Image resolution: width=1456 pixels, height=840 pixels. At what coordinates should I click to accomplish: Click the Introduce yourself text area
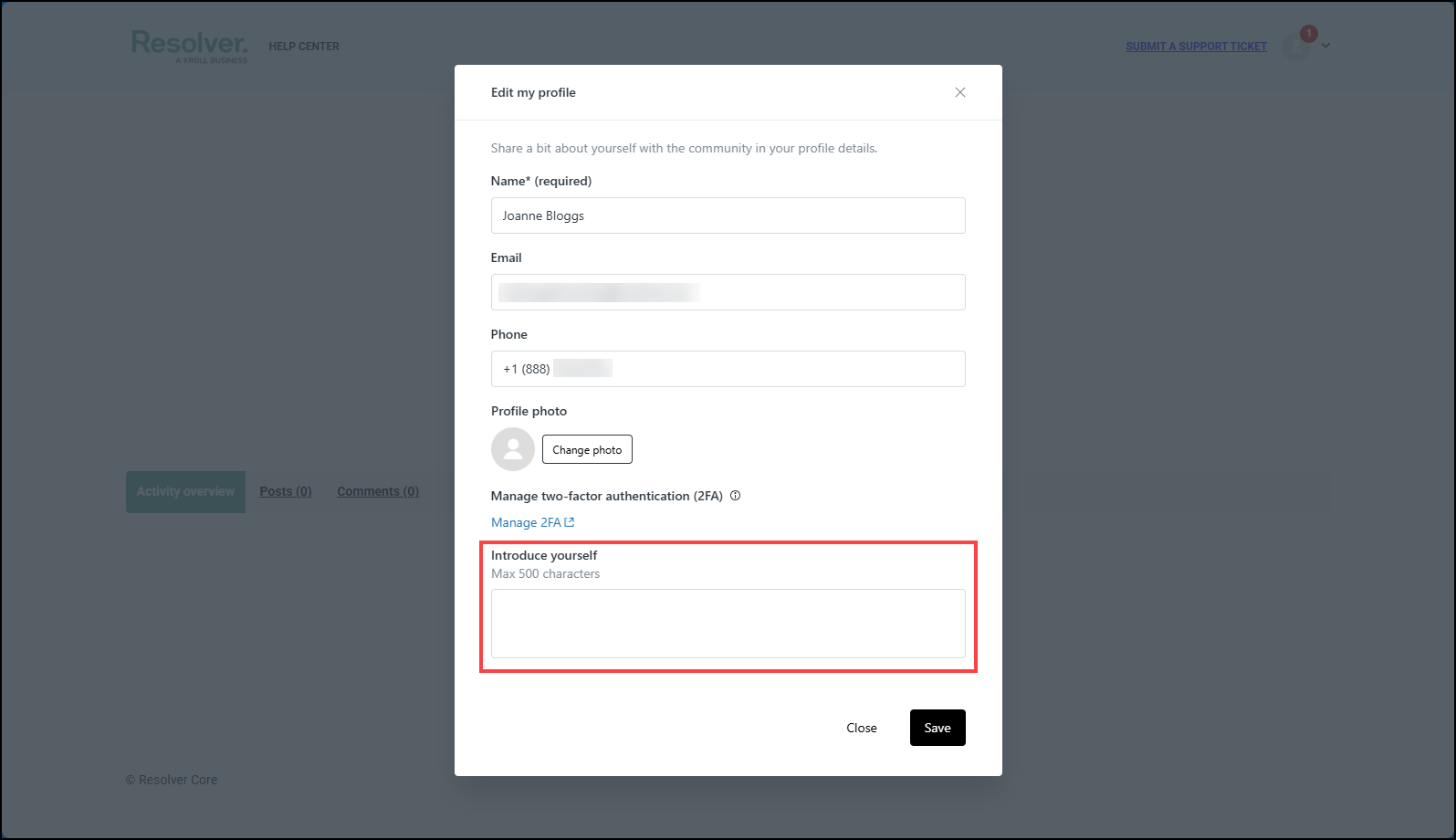click(x=728, y=624)
